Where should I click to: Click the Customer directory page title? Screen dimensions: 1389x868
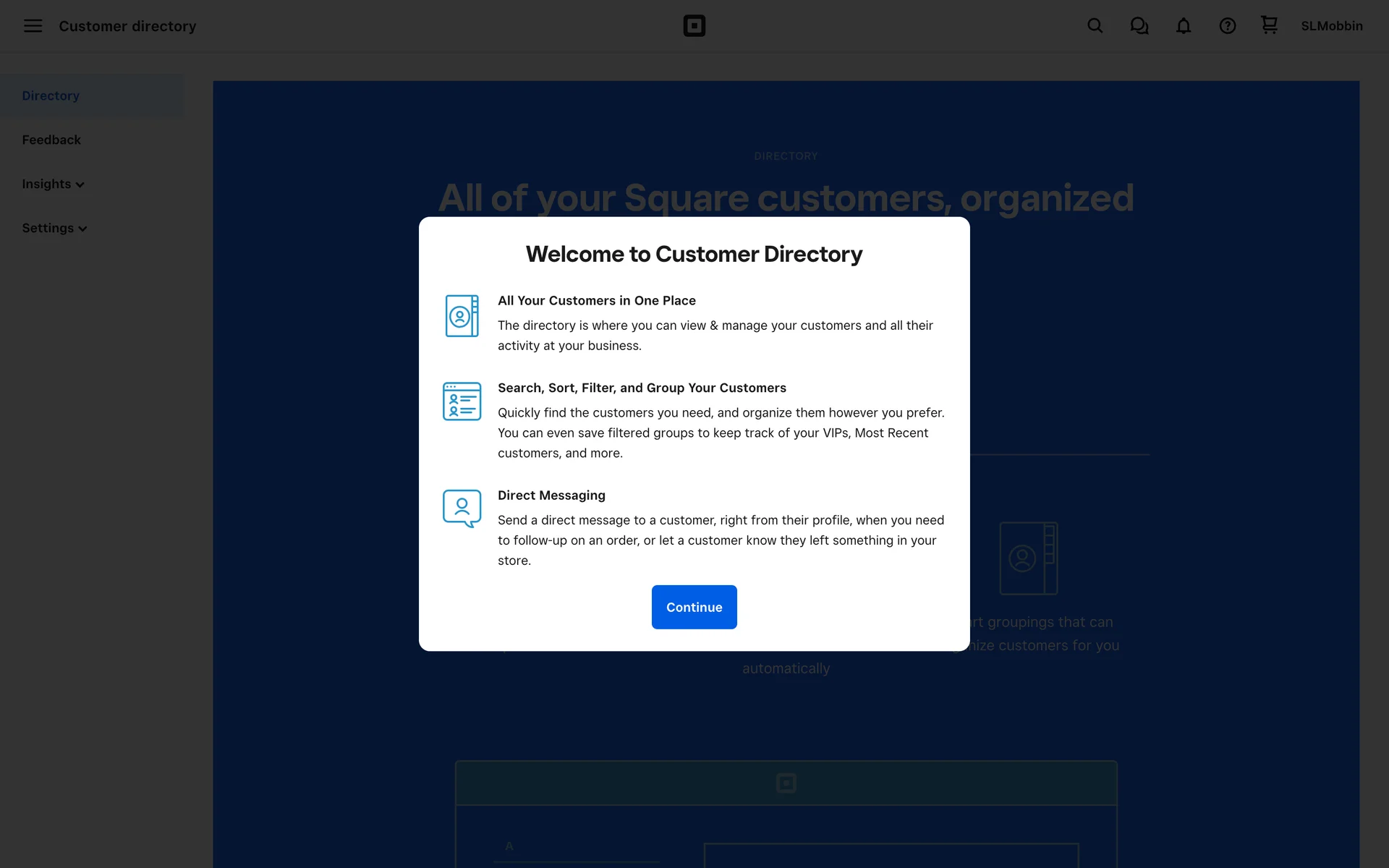127,26
